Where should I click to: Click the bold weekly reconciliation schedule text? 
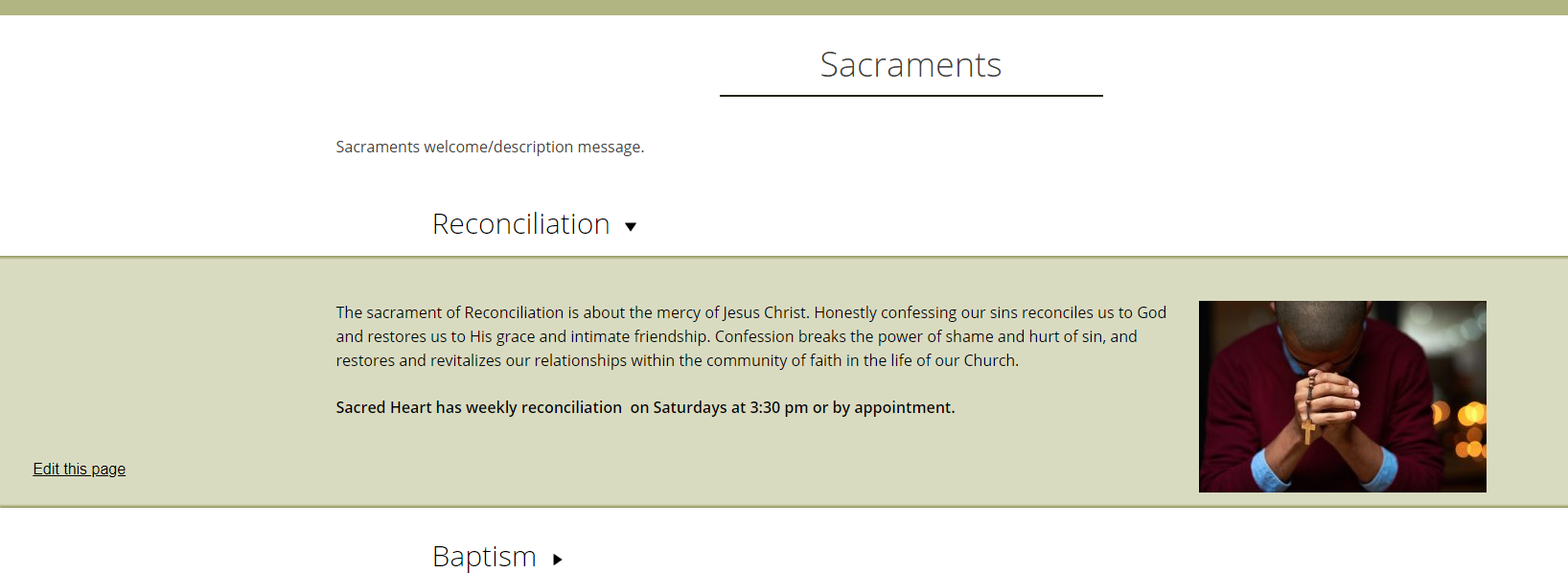click(645, 407)
